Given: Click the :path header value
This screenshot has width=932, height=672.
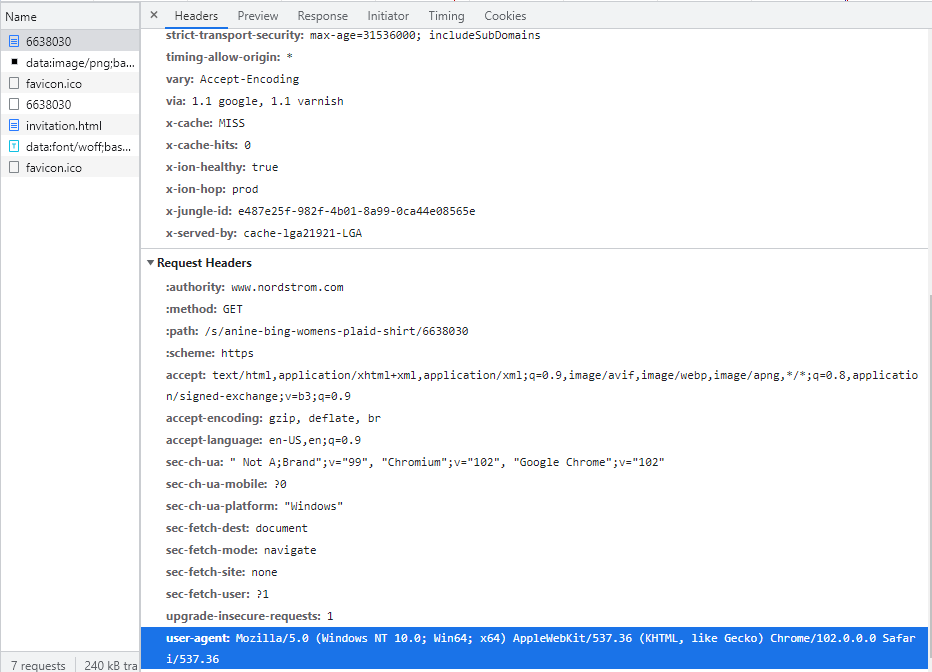Looking at the screenshot, I should (336, 331).
